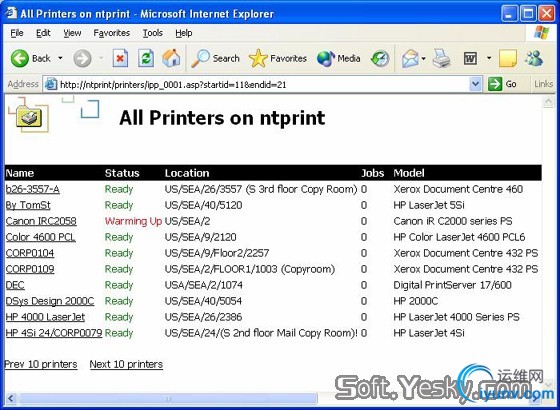560x410 pixels.
Task: Open printer link Color 4600 PCL
Action: pos(40,237)
